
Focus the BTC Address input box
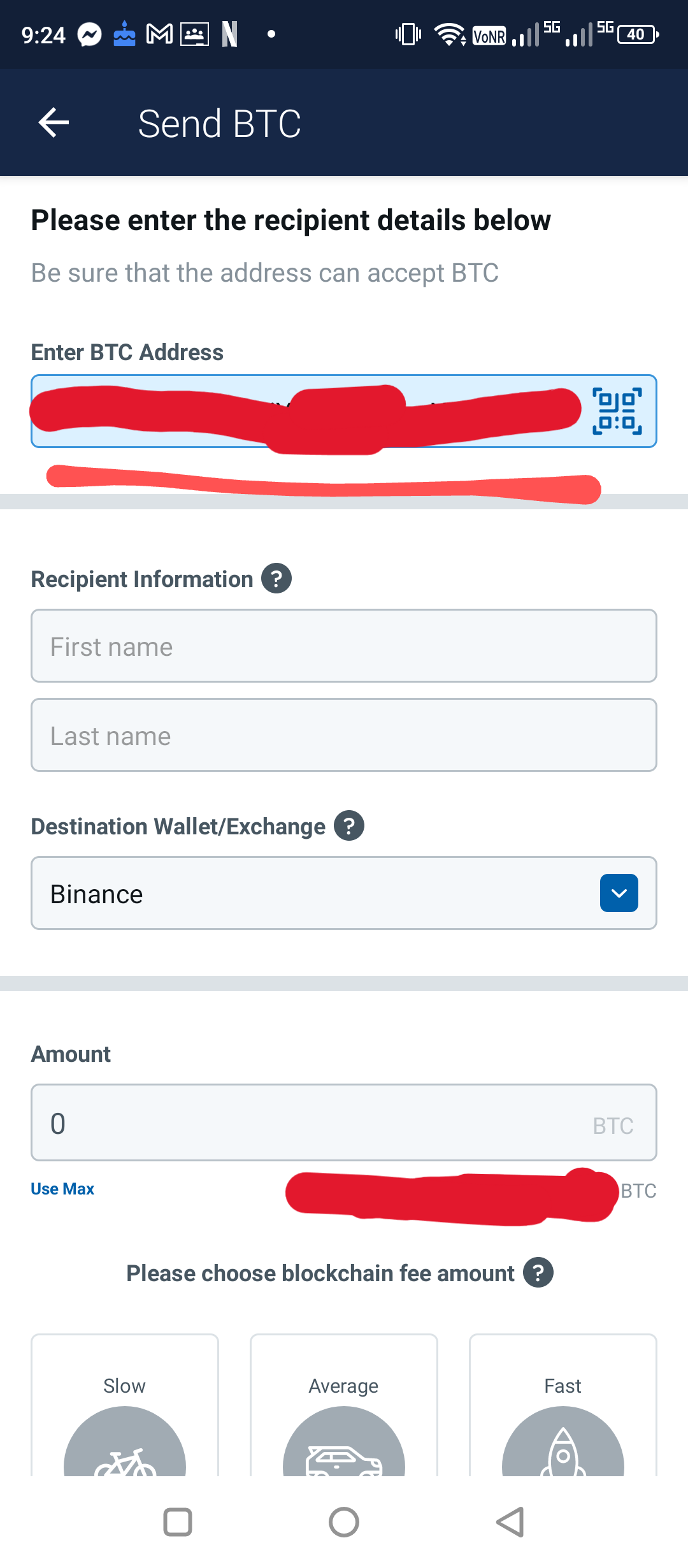(344, 411)
